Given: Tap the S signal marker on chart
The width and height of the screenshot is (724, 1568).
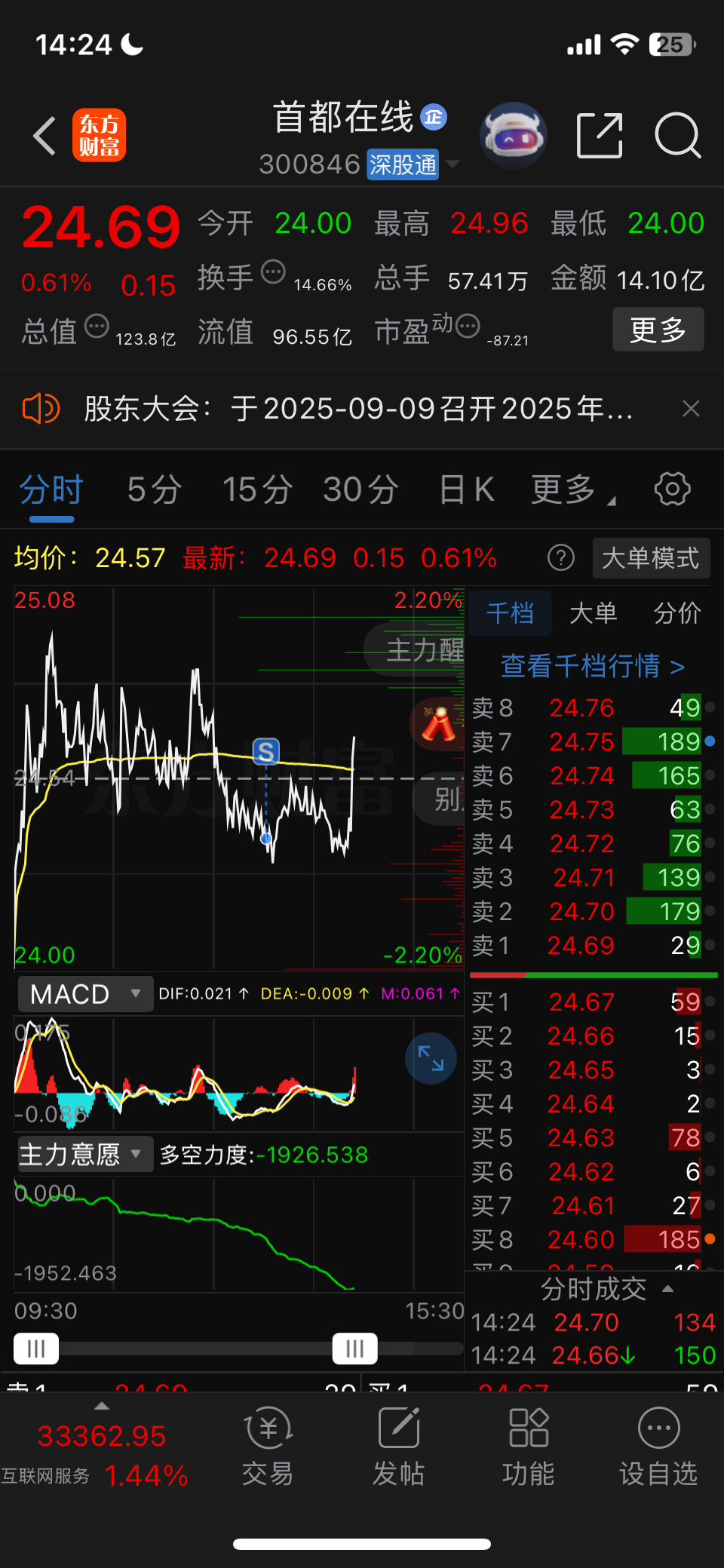Looking at the screenshot, I should click(x=265, y=752).
